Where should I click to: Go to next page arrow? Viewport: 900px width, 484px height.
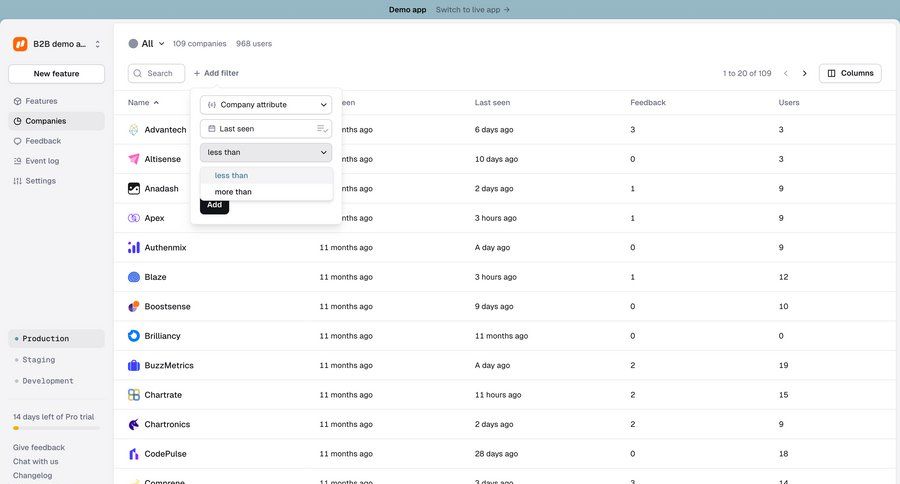pos(805,73)
